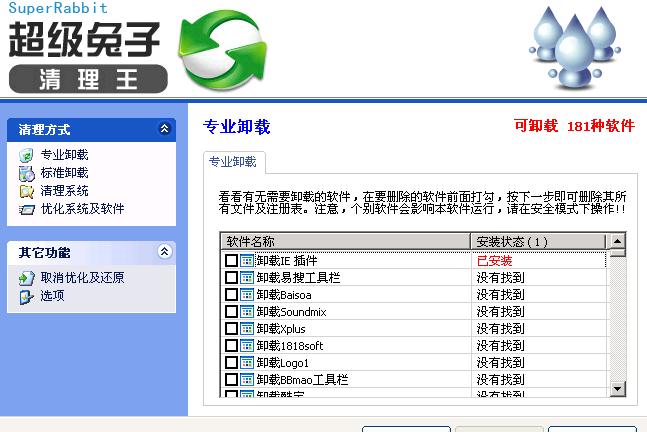Click the list scrollbar up arrow
This screenshot has width=647, height=432.
618,241
